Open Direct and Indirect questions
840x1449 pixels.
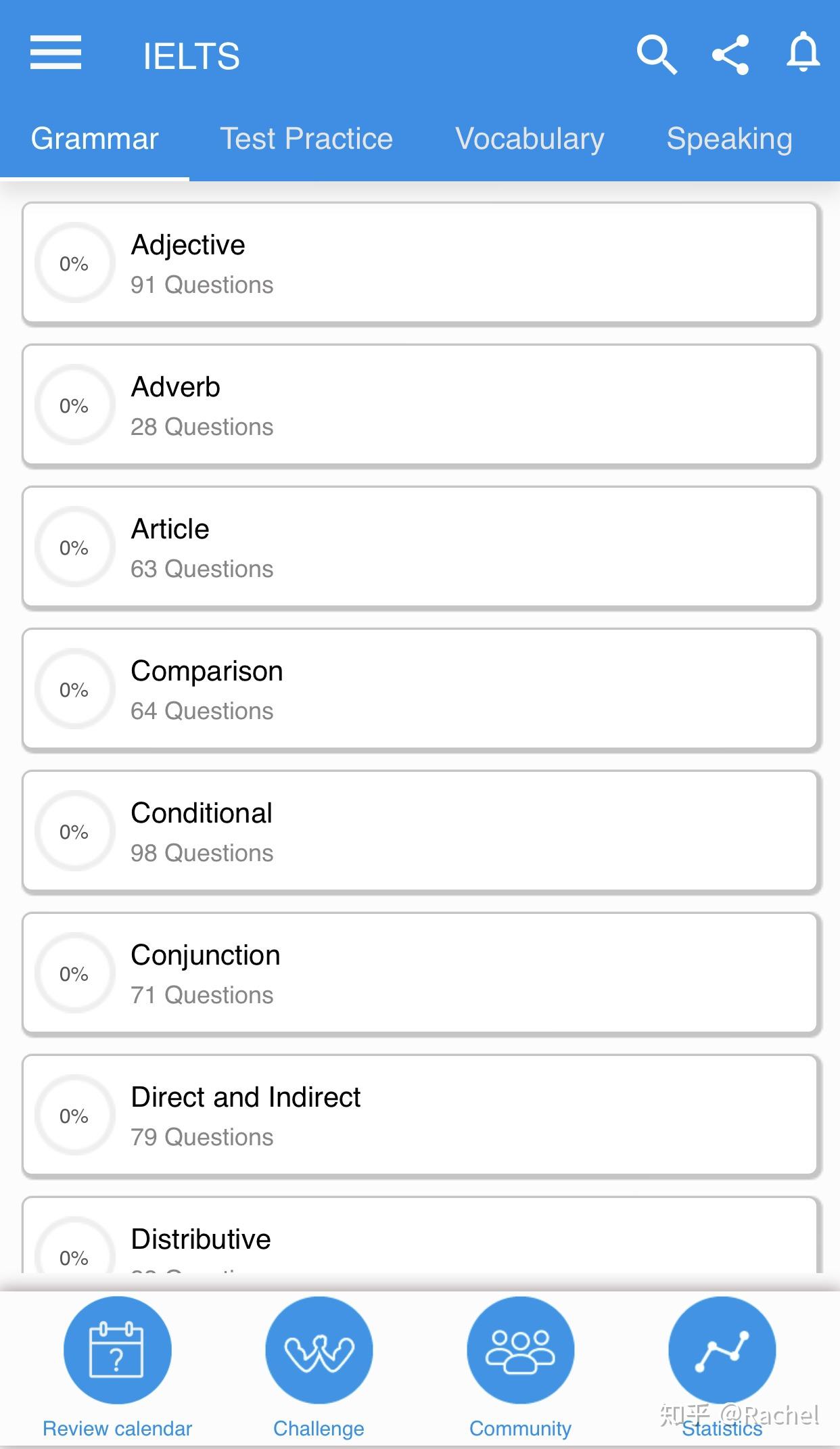[x=419, y=1115]
